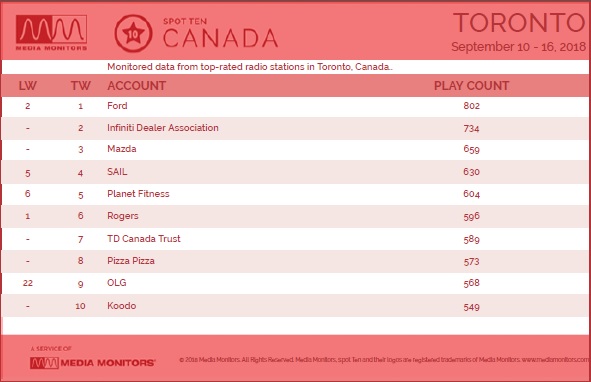591x382 pixels.
Task: Select Koodo play count 549
Action: click(472, 307)
